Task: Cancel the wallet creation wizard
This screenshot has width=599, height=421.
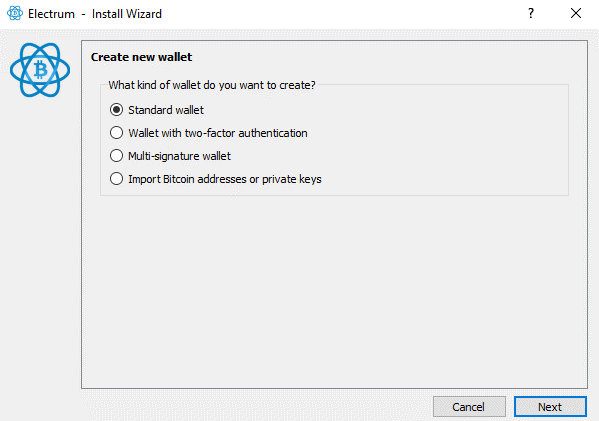Action: coord(469,407)
